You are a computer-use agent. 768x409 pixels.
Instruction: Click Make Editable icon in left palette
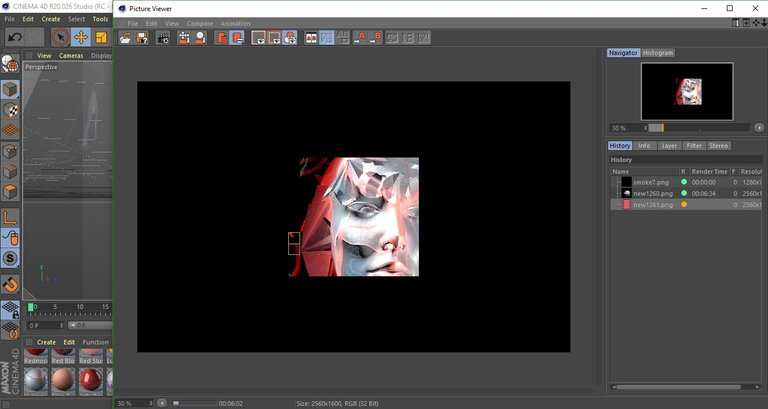click(10, 64)
